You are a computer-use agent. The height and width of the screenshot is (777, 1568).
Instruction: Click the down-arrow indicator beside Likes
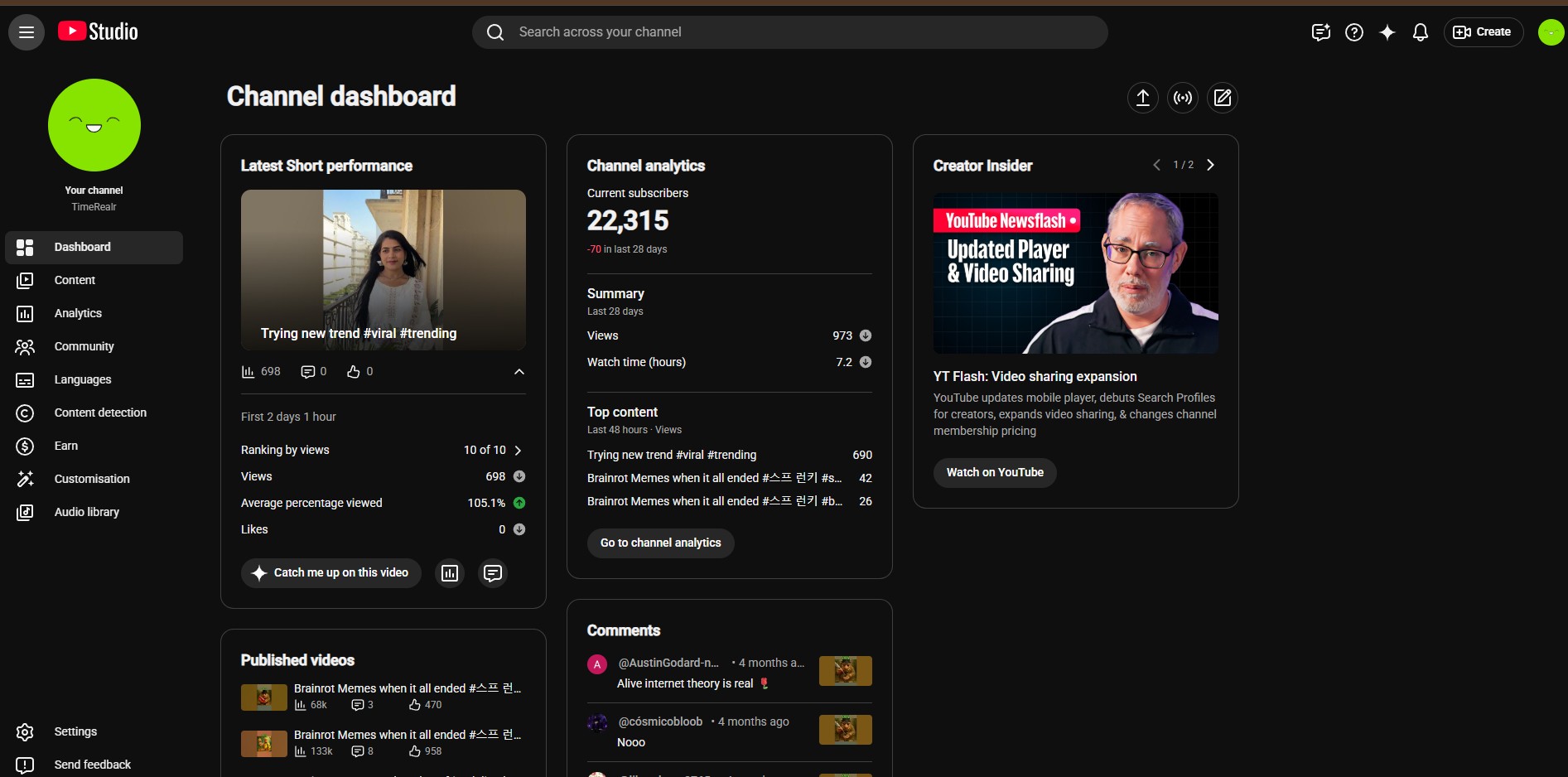(x=519, y=529)
